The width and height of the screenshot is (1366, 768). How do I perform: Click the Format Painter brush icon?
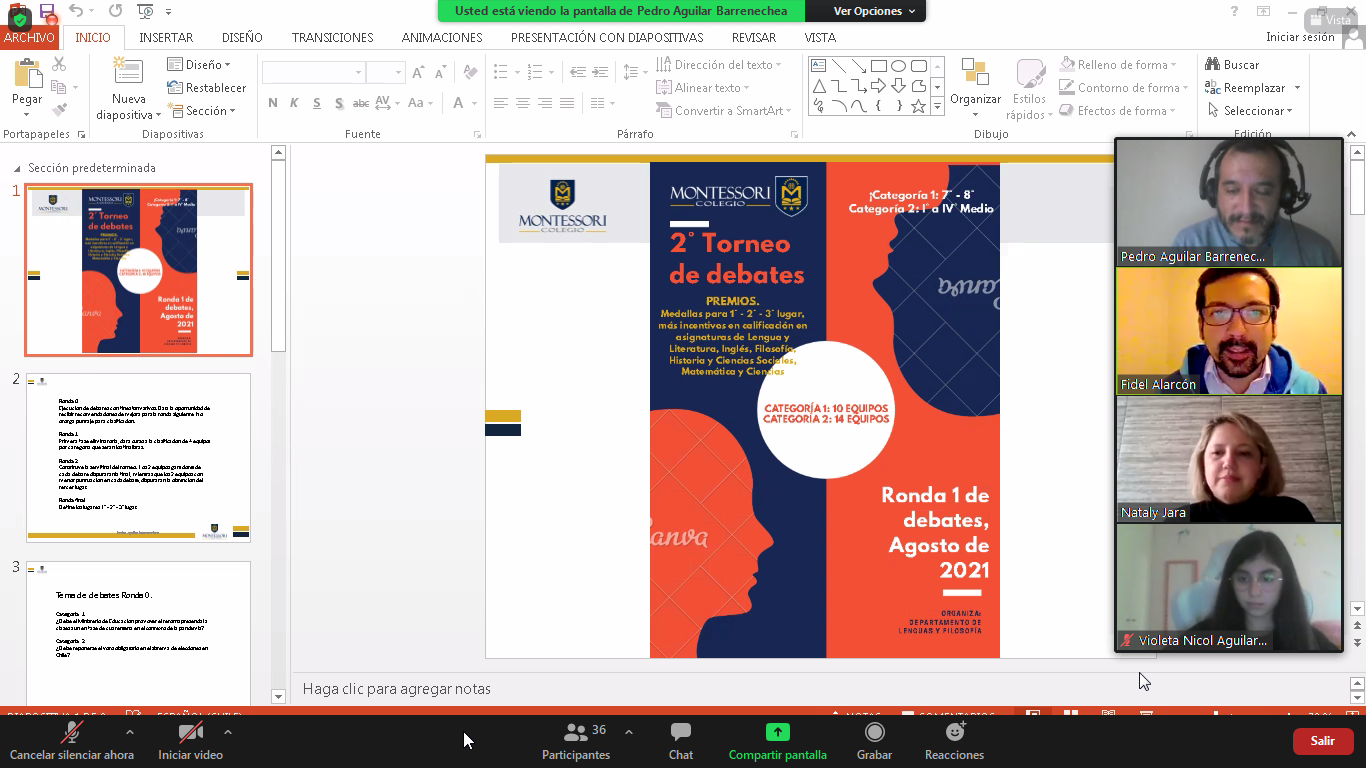pyautogui.click(x=59, y=110)
